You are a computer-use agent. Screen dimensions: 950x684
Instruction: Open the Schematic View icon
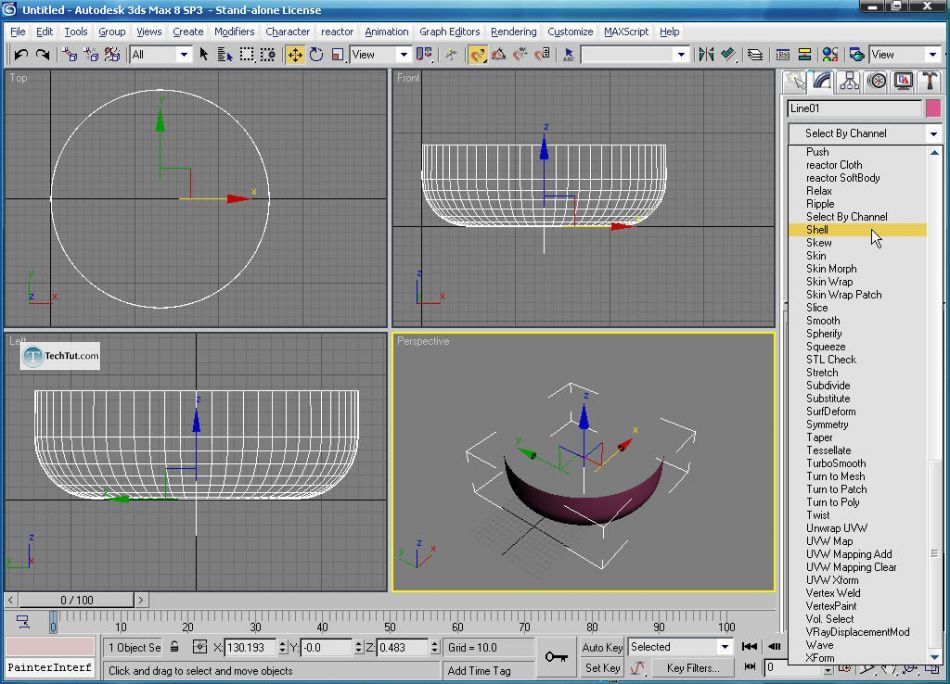coord(805,55)
